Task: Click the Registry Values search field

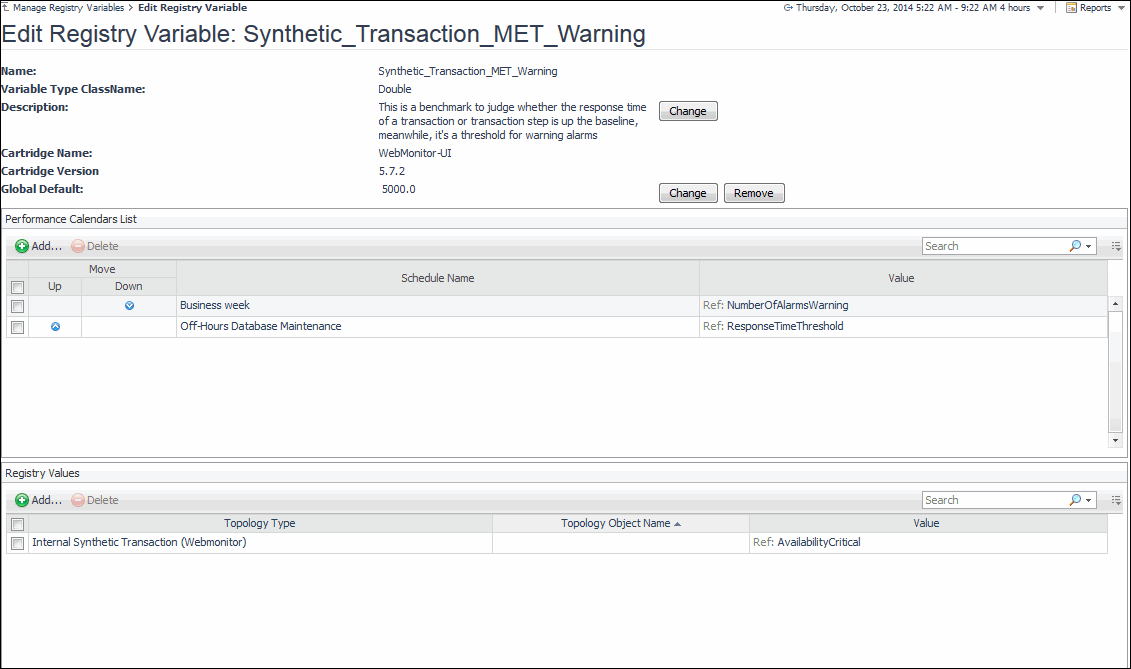Action: point(993,500)
